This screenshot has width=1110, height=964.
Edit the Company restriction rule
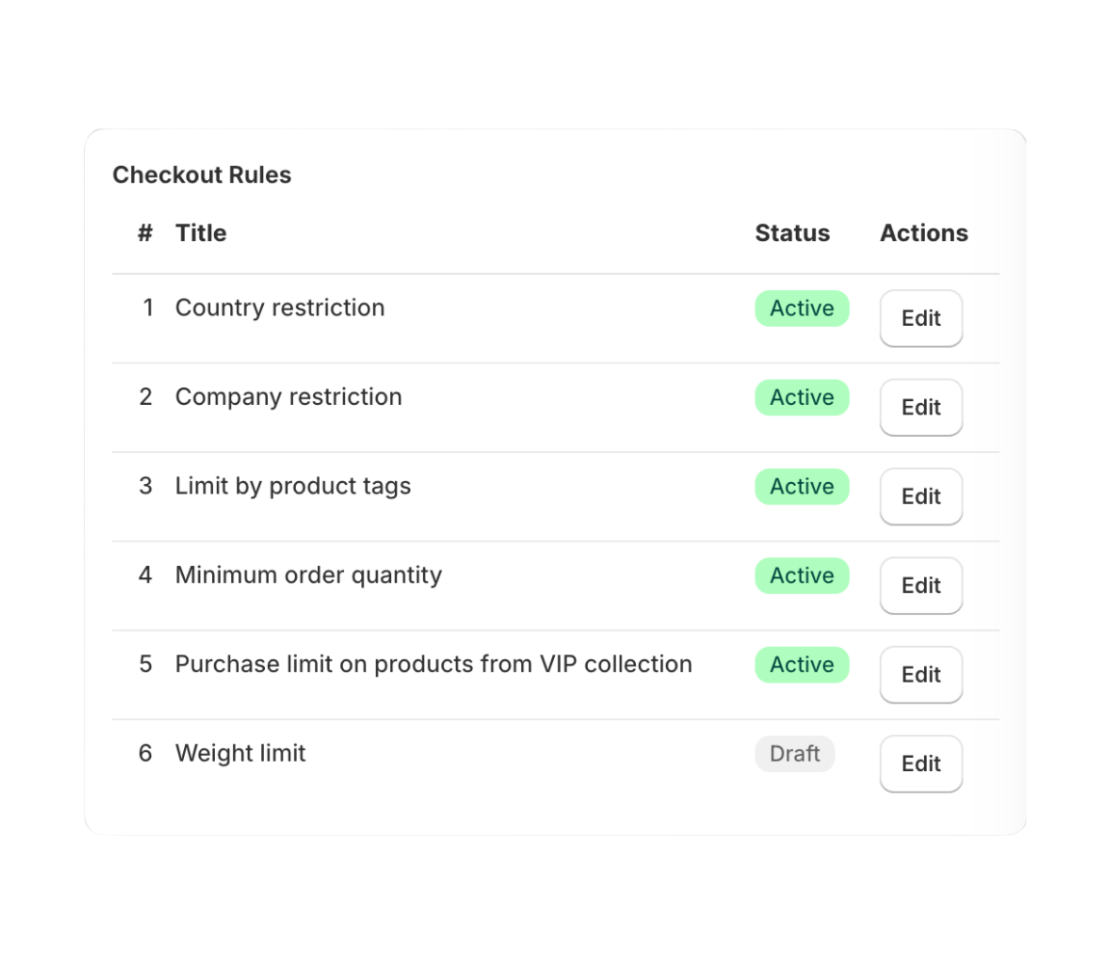(920, 407)
